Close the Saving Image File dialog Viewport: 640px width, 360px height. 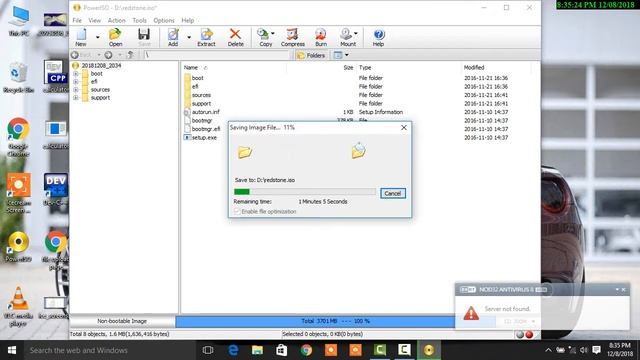pos(404,128)
